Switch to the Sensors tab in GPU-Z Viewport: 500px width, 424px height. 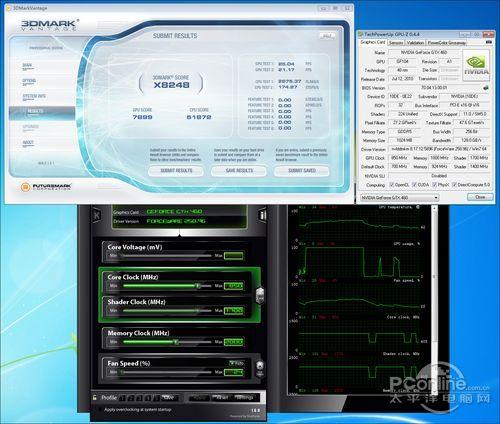(396, 43)
